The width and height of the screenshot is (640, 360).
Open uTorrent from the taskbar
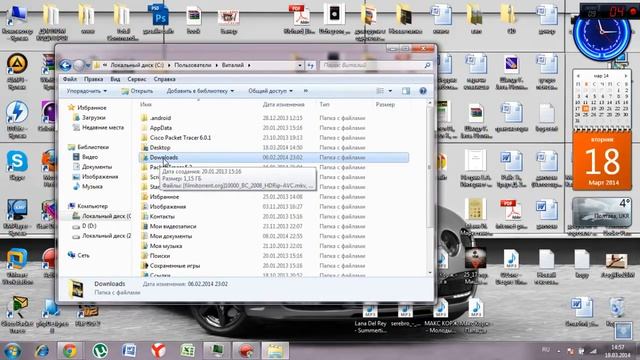pyautogui.click(x=100, y=351)
